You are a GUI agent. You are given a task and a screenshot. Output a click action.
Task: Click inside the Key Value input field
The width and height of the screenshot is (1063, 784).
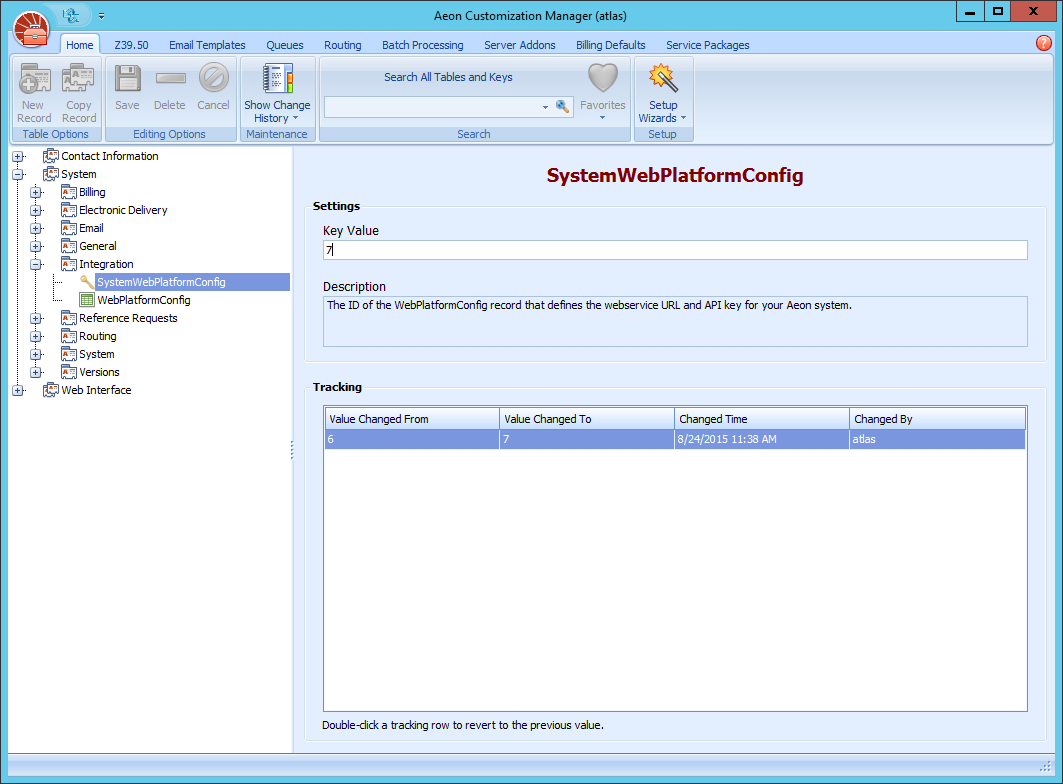click(670, 250)
